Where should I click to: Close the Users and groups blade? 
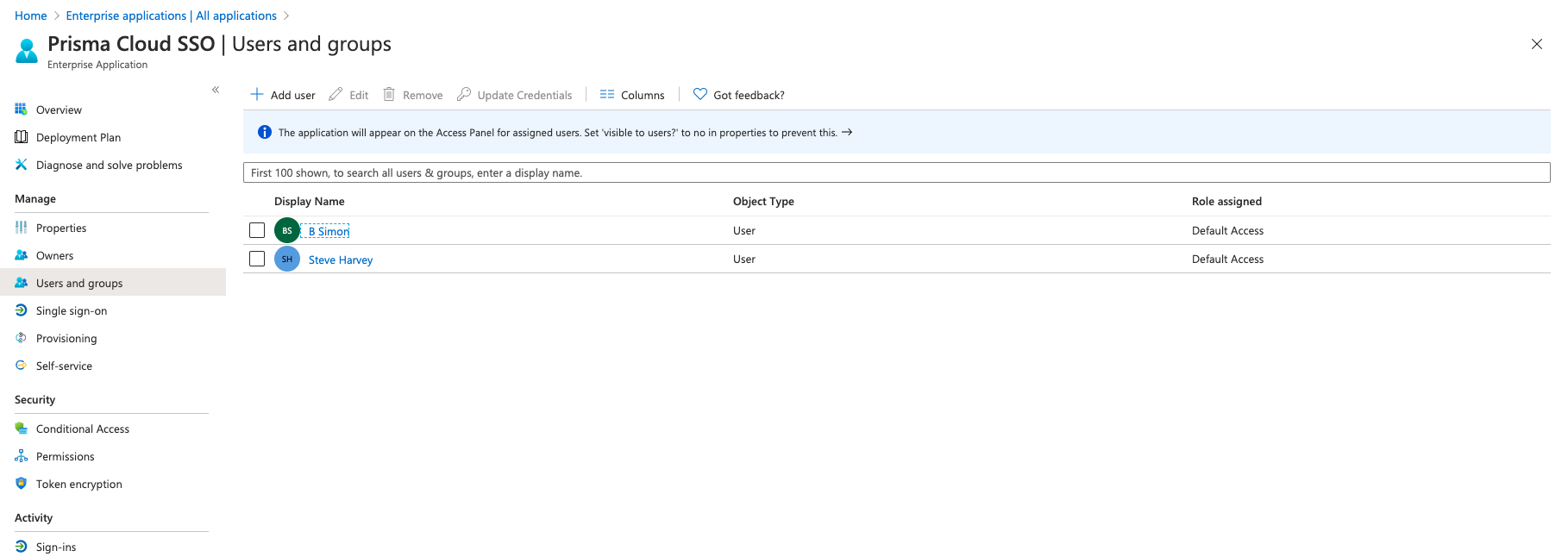click(1536, 44)
